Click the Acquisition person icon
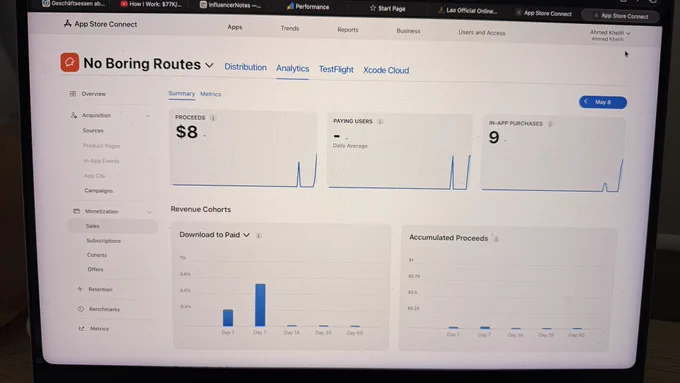Image resolution: width=680 pixels, height=383 pixels. coord(74,115)
